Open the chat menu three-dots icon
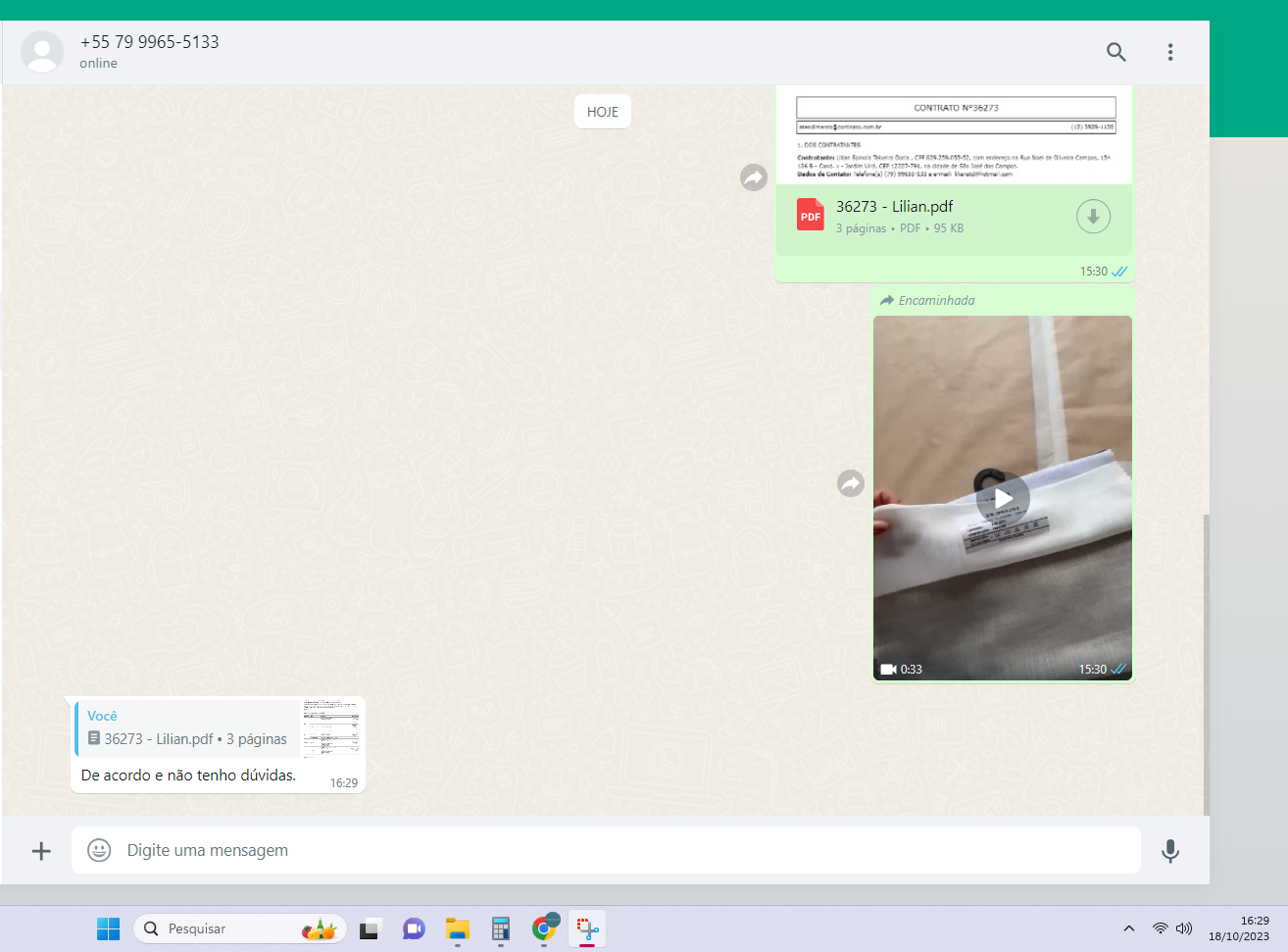1288x952 pixels. (1170, 52)
